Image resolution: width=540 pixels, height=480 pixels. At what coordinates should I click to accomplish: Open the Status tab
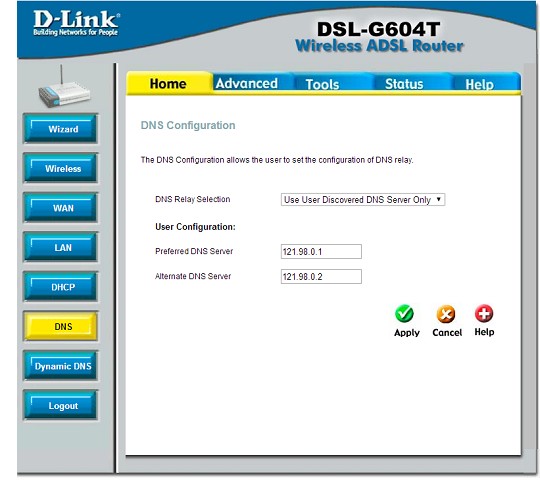pos(404,84)
